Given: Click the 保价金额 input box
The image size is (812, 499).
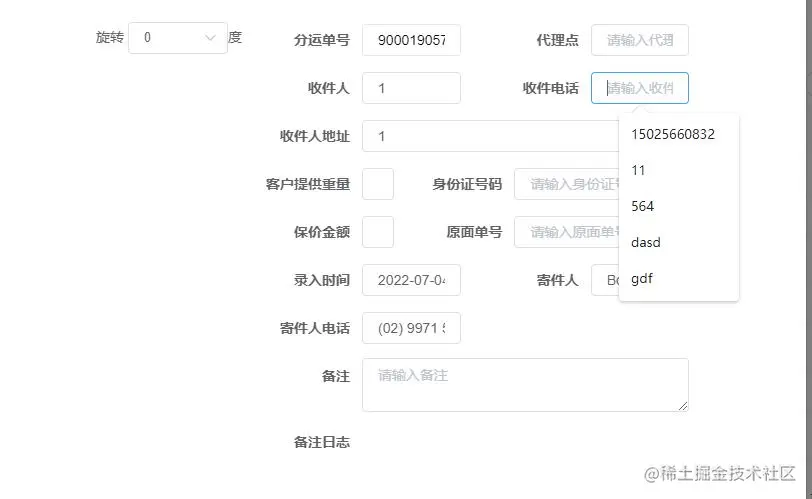Looking at the screenshot, I should click(378, 232).
